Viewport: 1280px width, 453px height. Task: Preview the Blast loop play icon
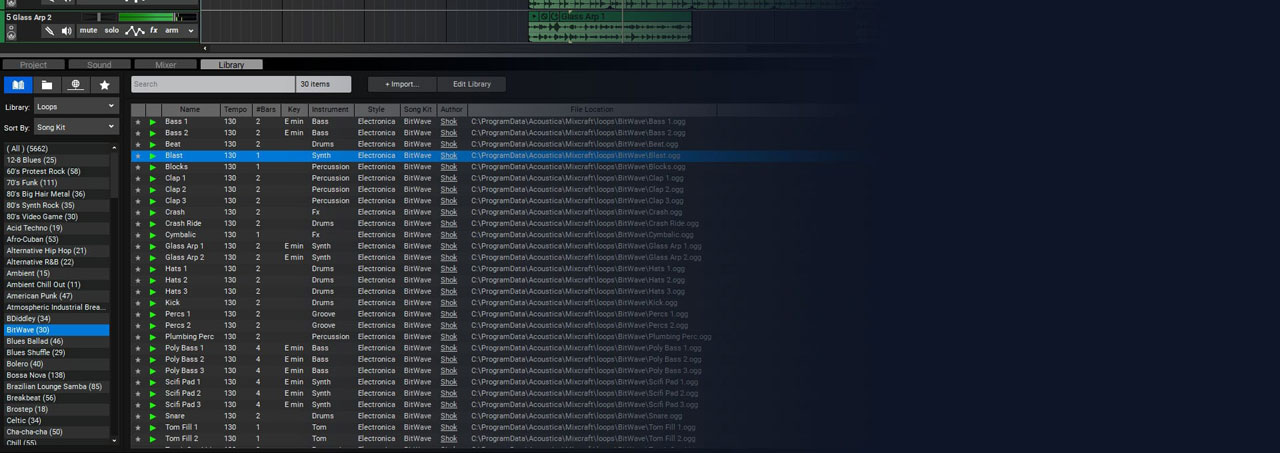click(x=153, y=156)
